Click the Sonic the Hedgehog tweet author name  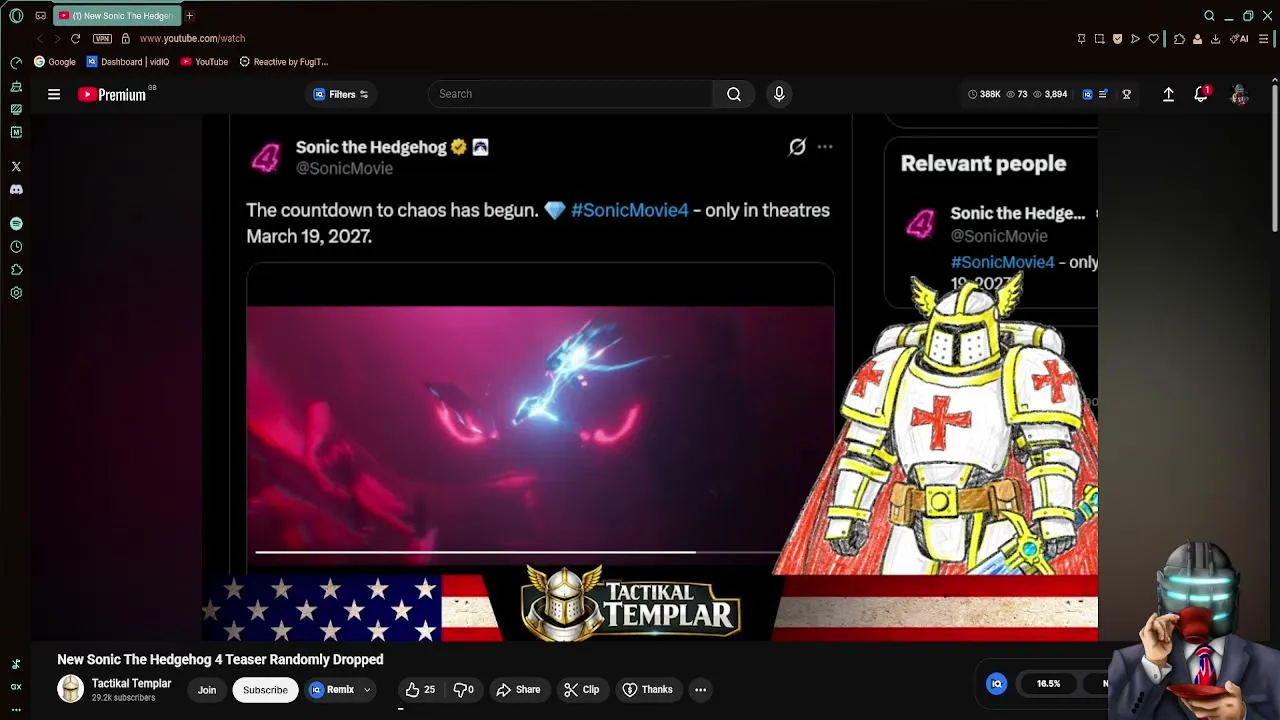(371, 147)
